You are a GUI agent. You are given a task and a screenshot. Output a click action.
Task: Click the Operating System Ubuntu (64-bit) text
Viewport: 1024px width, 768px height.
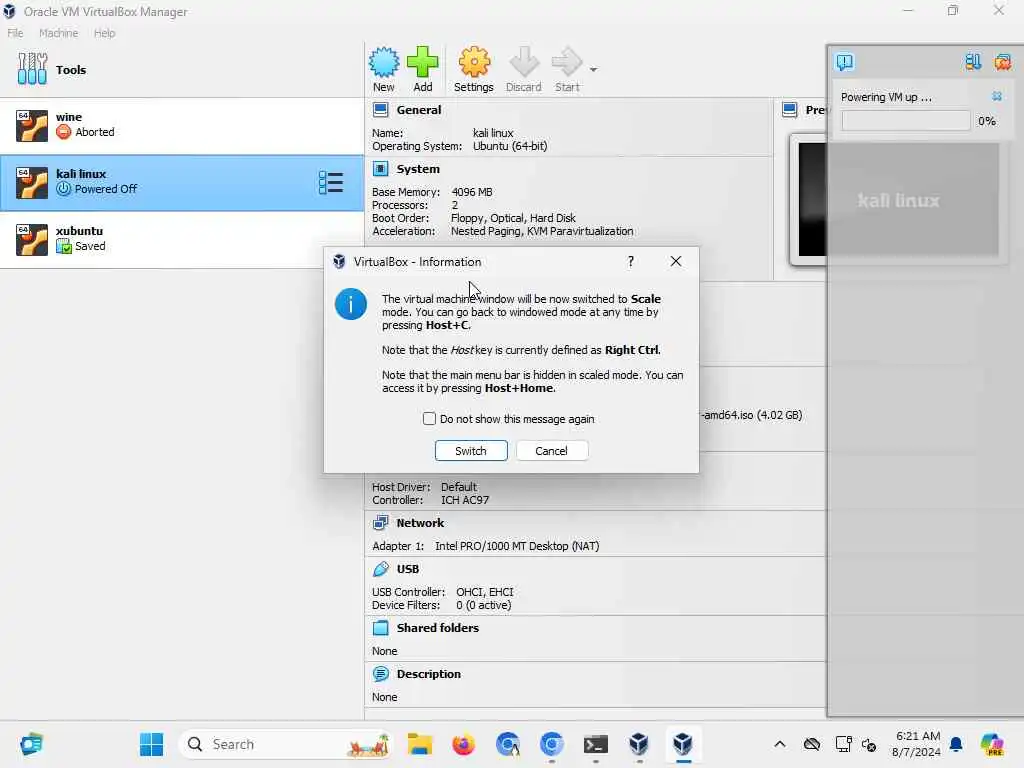point(510,146)
